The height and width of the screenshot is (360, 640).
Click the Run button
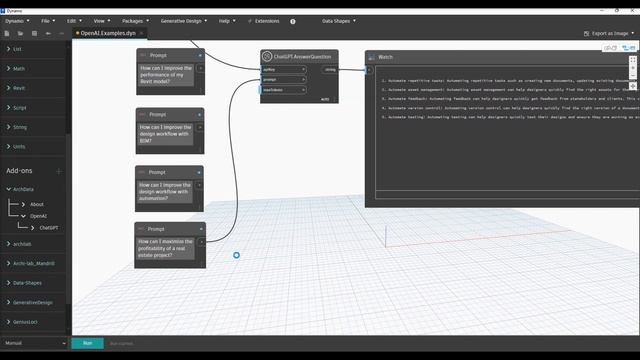coord(88,343)
